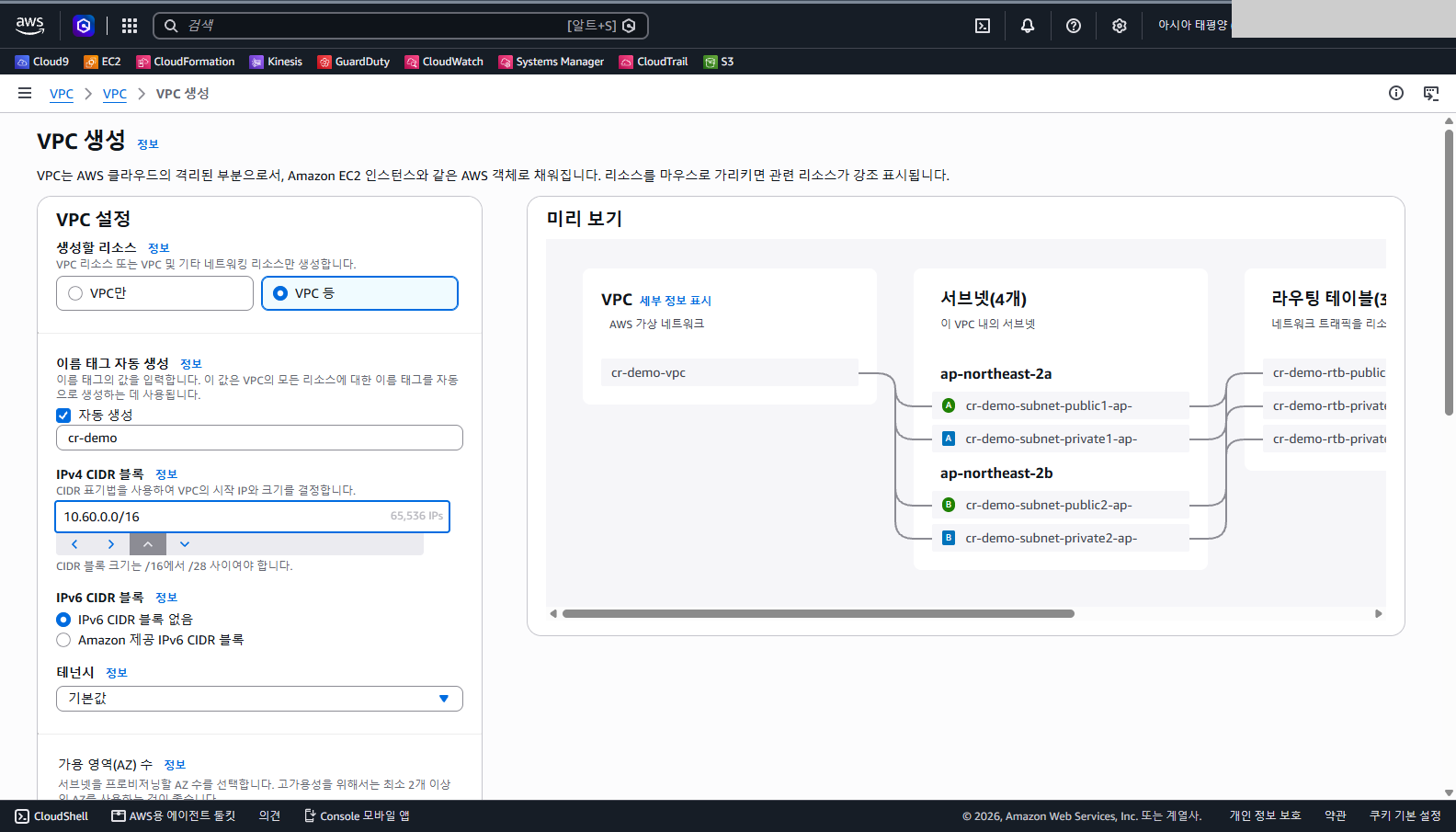Open the services grid menu icon
This screenshot has width=1456, height=832.
[130, 26]
